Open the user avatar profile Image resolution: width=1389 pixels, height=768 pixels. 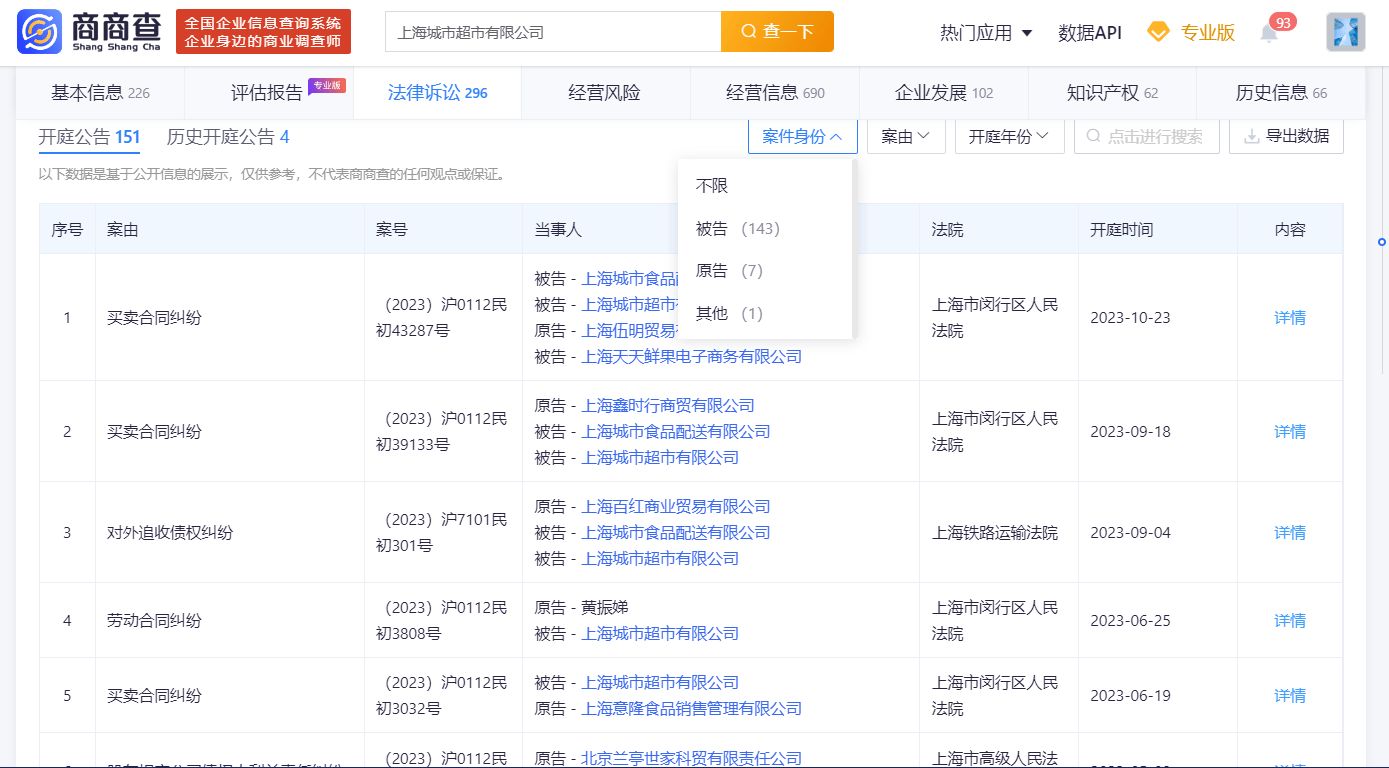coord(1345,32)
